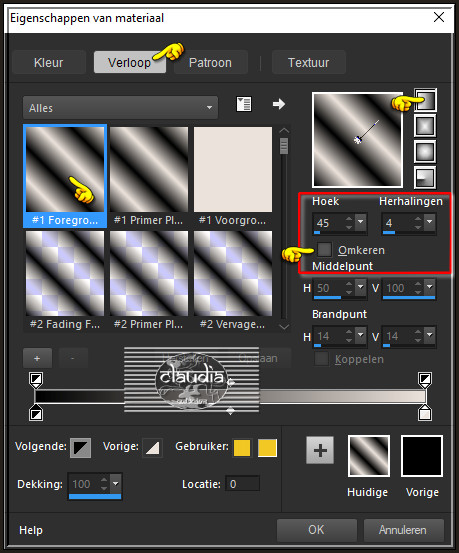Click the white arrow icon beside category list
459x553 pixels.
coord(279,104)
